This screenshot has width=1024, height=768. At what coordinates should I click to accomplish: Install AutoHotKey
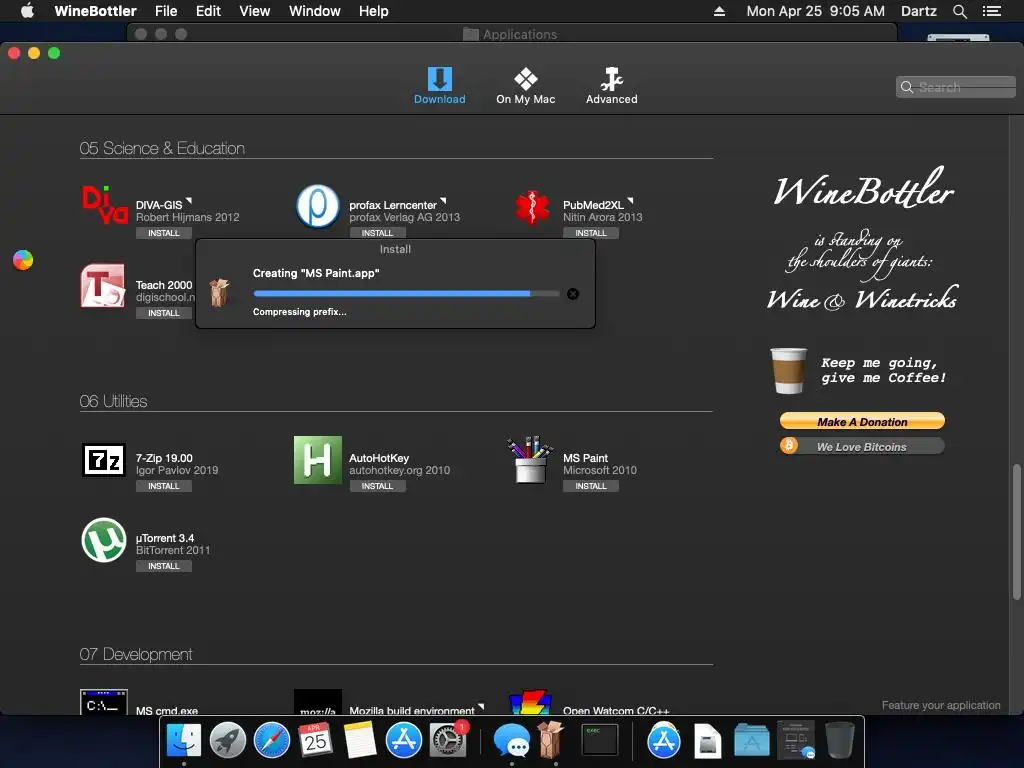(377, 487)
